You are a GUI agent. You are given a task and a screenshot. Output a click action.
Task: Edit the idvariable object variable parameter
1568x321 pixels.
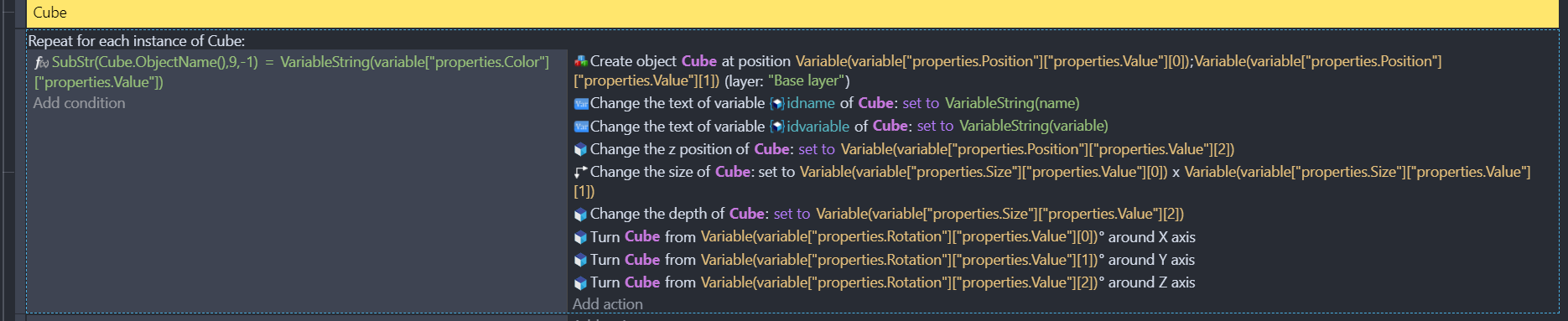pyautogui.click(x=810, y=126)
